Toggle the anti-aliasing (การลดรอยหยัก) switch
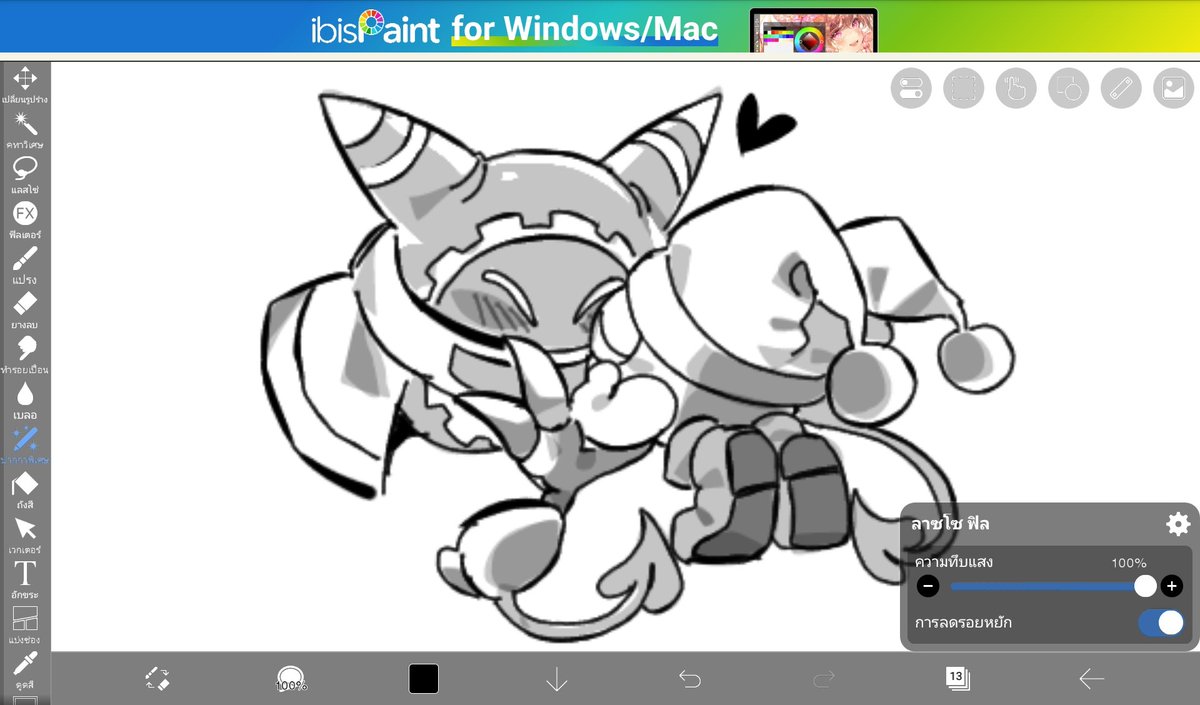The height and width of the screenshot is (705, 1200). (x=1161, y=623)
